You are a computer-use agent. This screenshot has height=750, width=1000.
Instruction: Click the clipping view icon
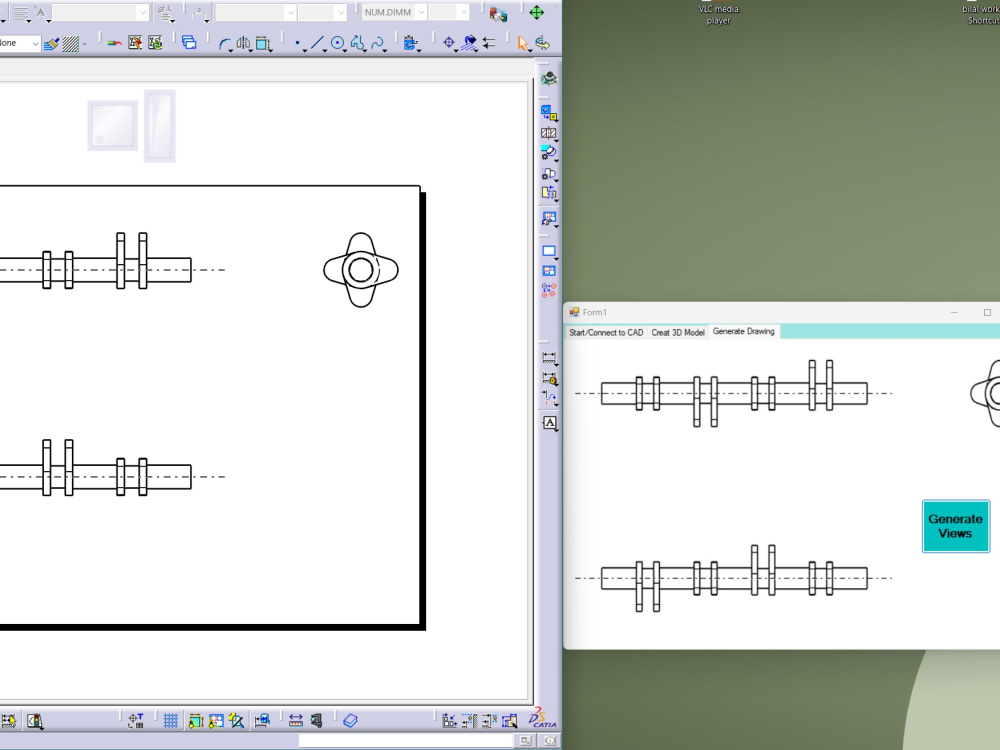(548, 173)
